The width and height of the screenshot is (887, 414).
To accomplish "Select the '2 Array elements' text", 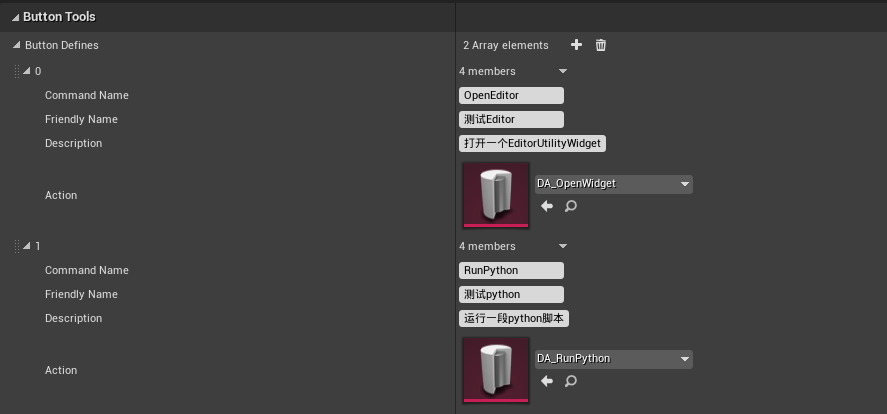I will 506,45.
